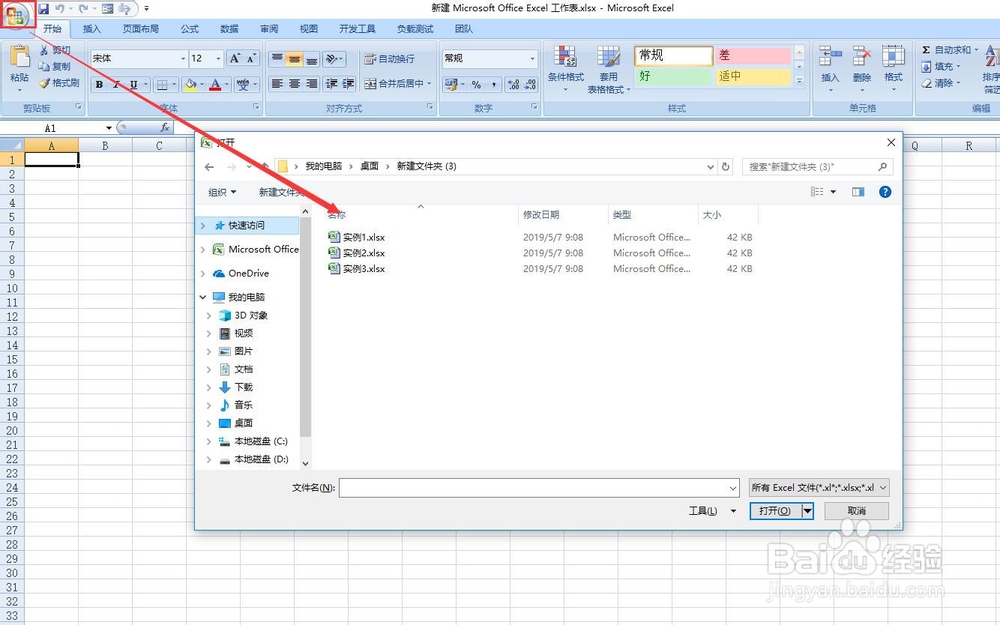Open the Office button menu

15,14
